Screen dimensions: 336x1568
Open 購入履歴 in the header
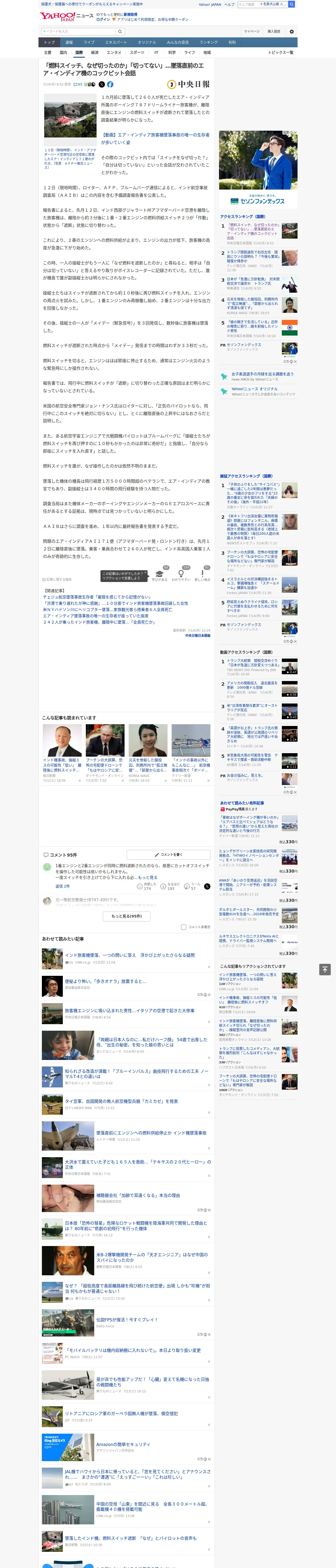[274, 32]
